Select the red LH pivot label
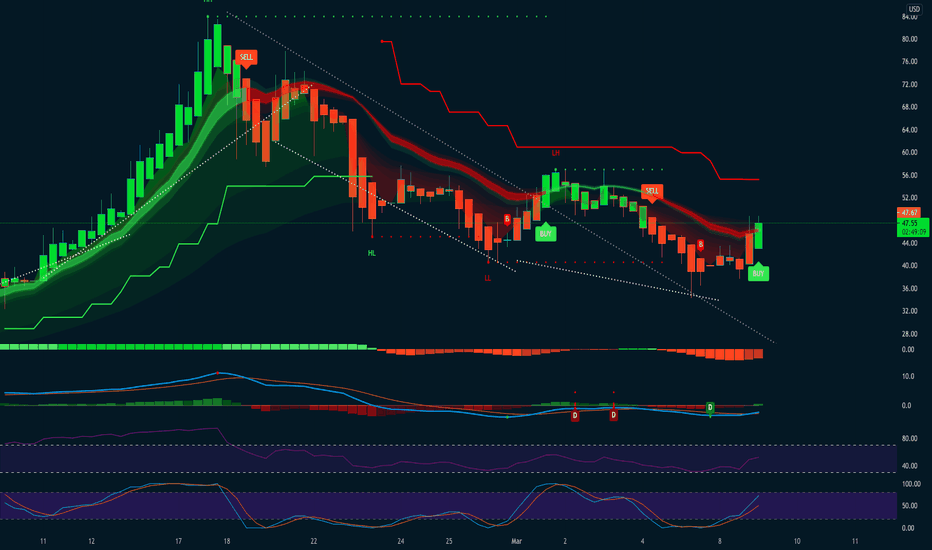Image resolution: width=932 pixels, height=550 pixels. 555,153
